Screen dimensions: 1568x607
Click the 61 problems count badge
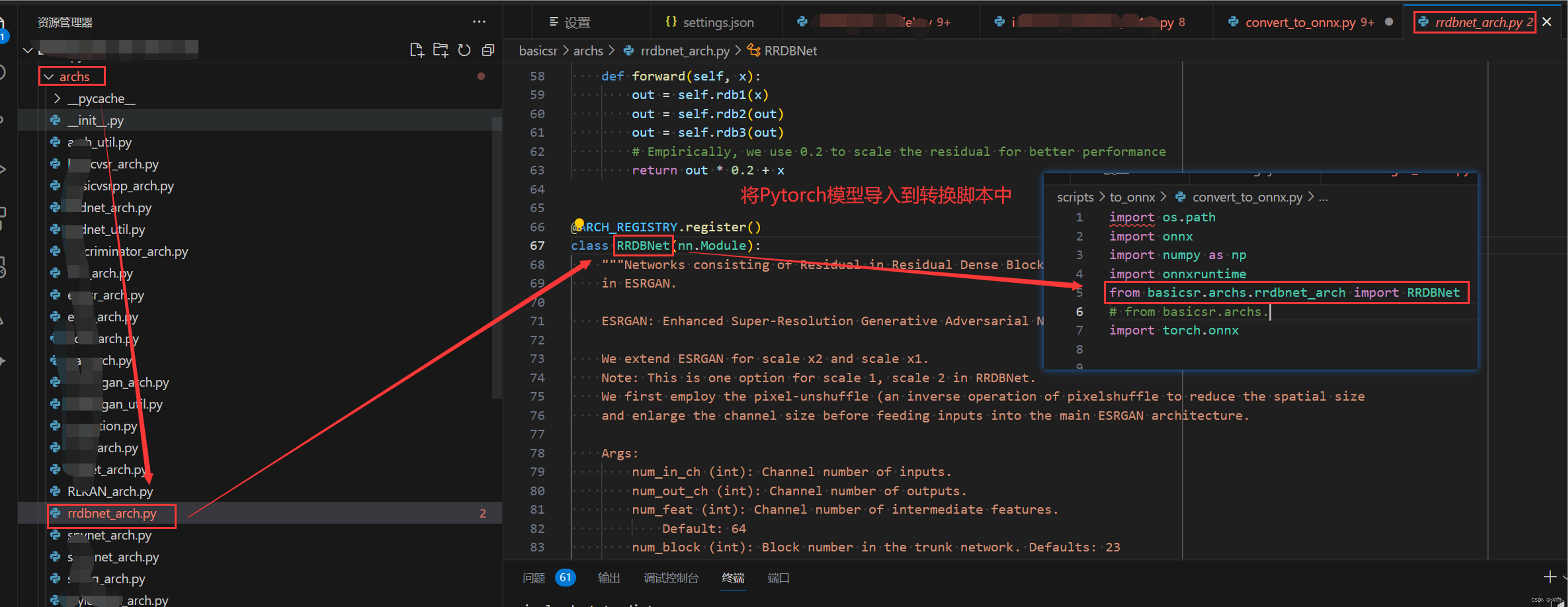click(565, 577)
